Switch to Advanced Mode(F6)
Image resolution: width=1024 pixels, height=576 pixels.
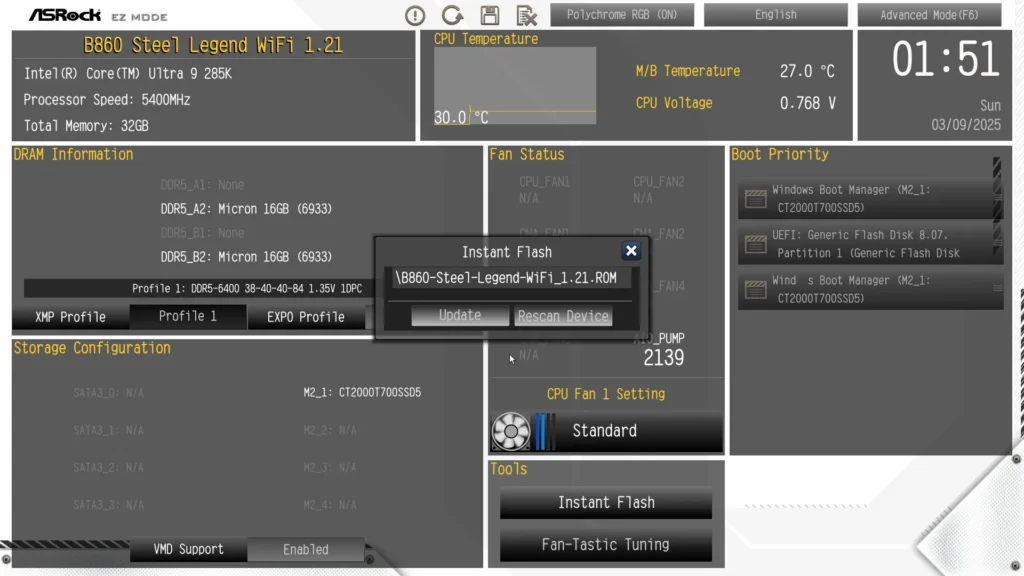[929, 14]
